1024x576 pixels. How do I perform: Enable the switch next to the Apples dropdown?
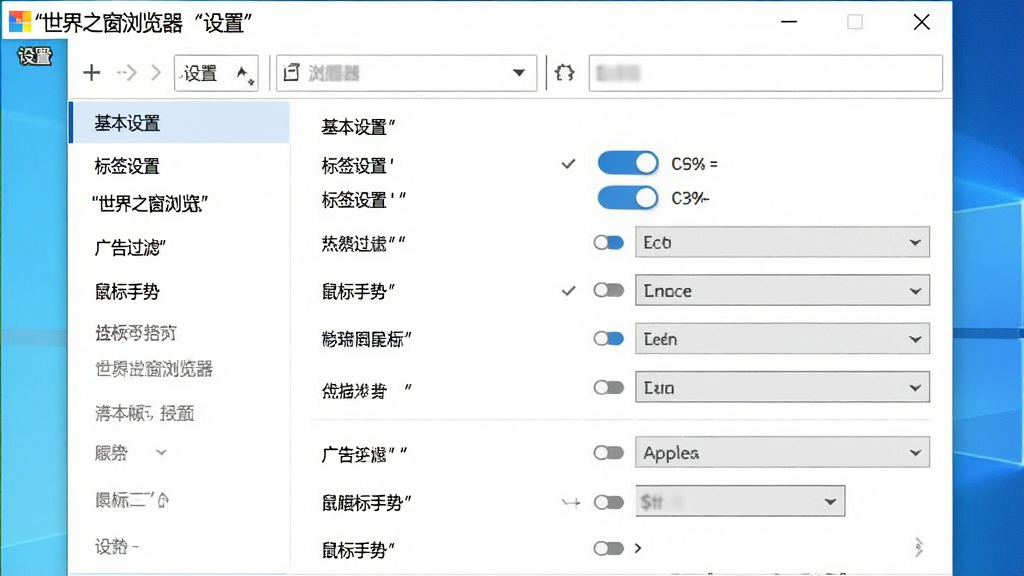(x=609, y=453)
